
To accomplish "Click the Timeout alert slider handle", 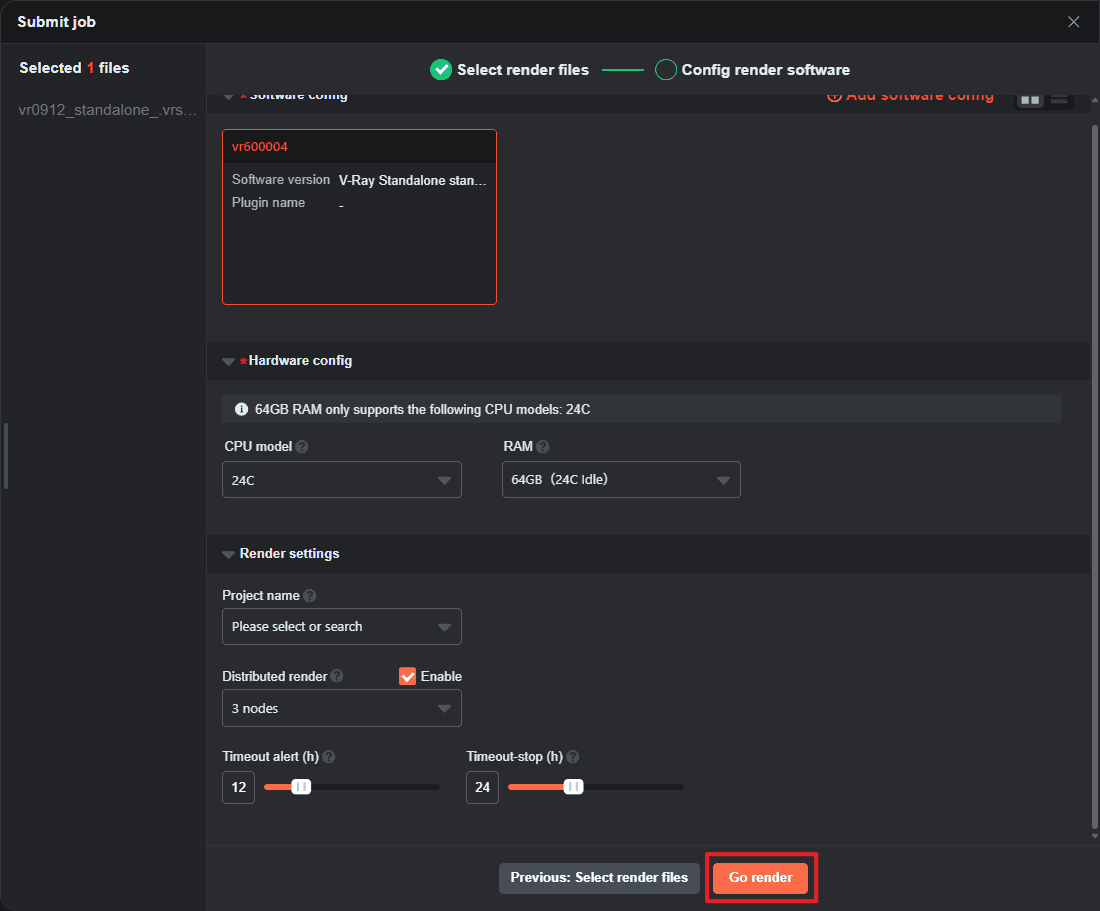I will pos(301,787).
